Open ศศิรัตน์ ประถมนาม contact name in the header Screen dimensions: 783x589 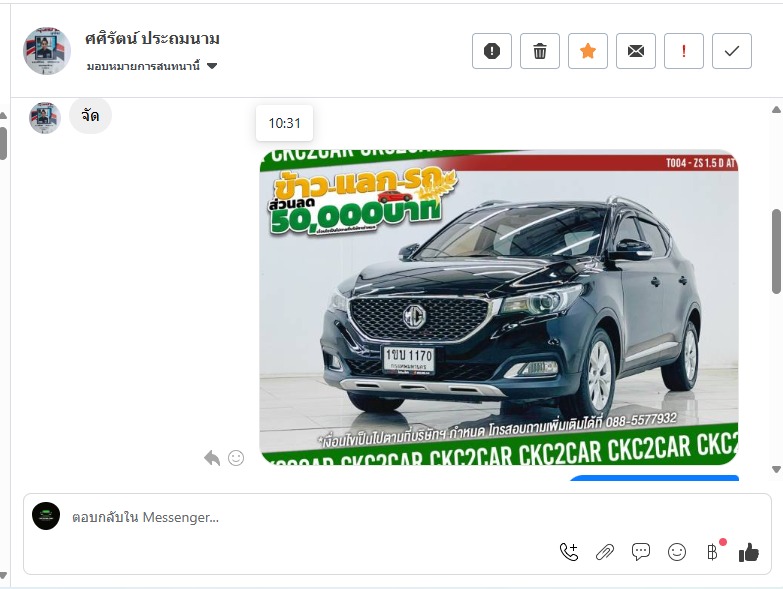[152, 38]
